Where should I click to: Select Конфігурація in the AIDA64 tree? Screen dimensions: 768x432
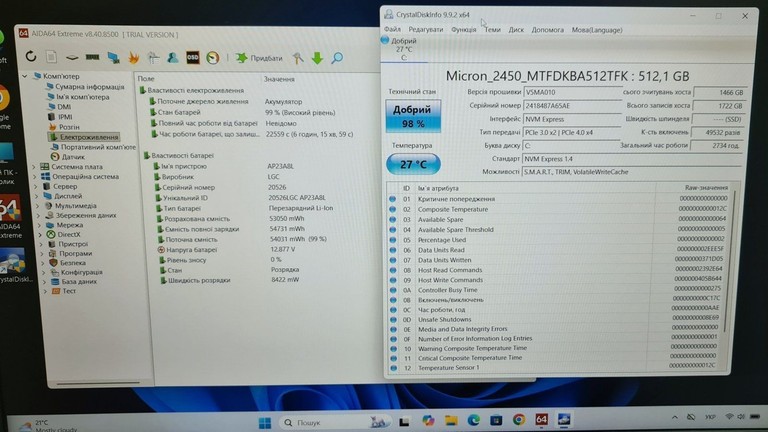[81, 272]
